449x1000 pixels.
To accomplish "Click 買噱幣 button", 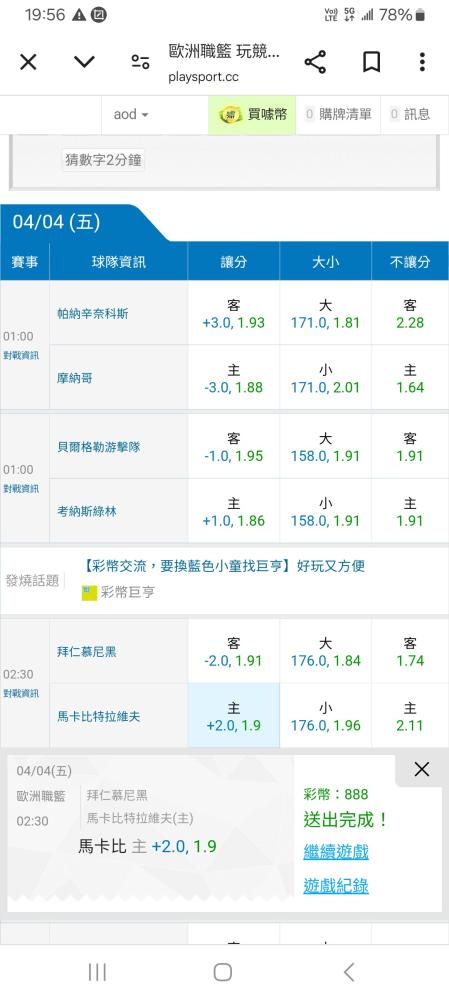I will tap(252, 115).
